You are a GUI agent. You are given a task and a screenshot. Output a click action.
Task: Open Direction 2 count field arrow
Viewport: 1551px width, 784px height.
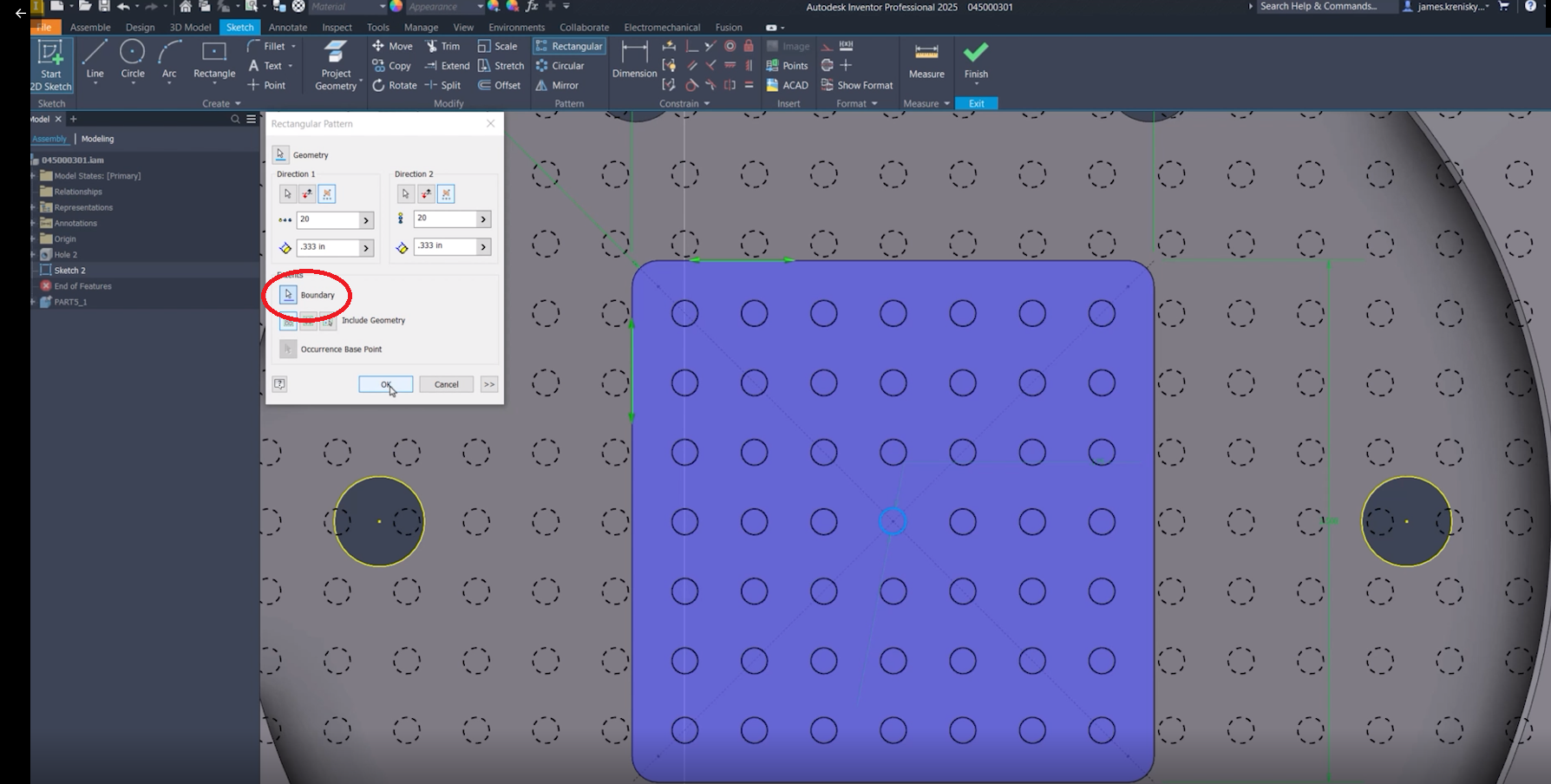(484, 219)
